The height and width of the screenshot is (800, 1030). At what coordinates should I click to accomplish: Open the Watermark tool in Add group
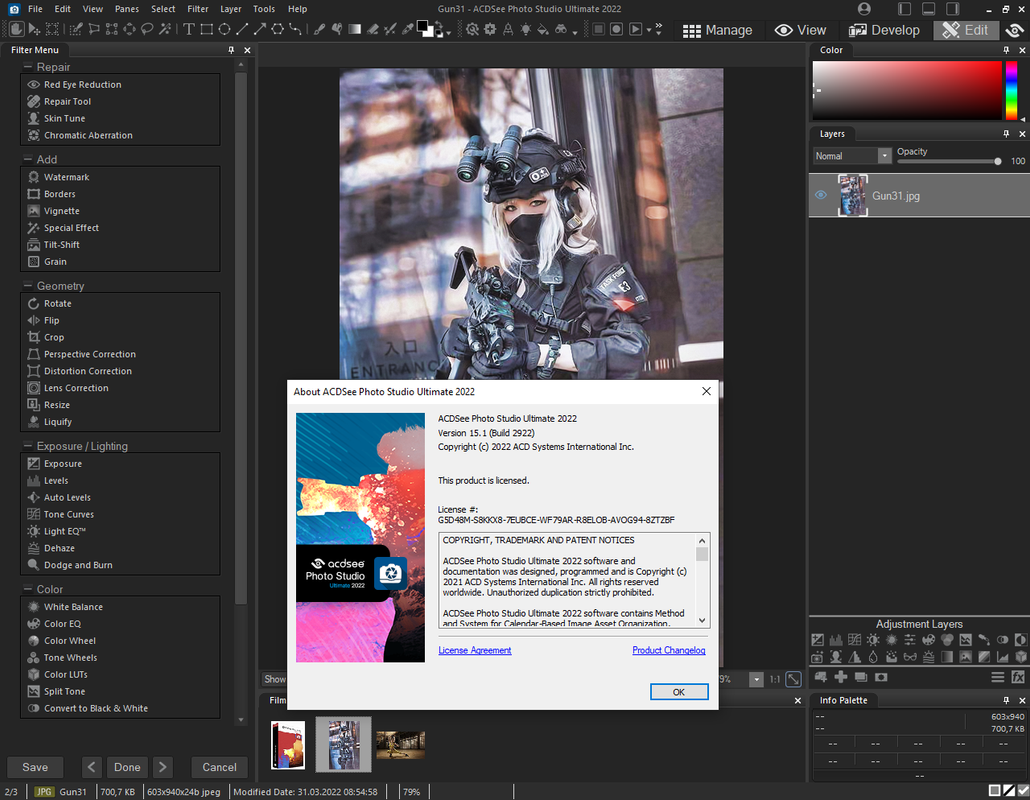[66, 177]
